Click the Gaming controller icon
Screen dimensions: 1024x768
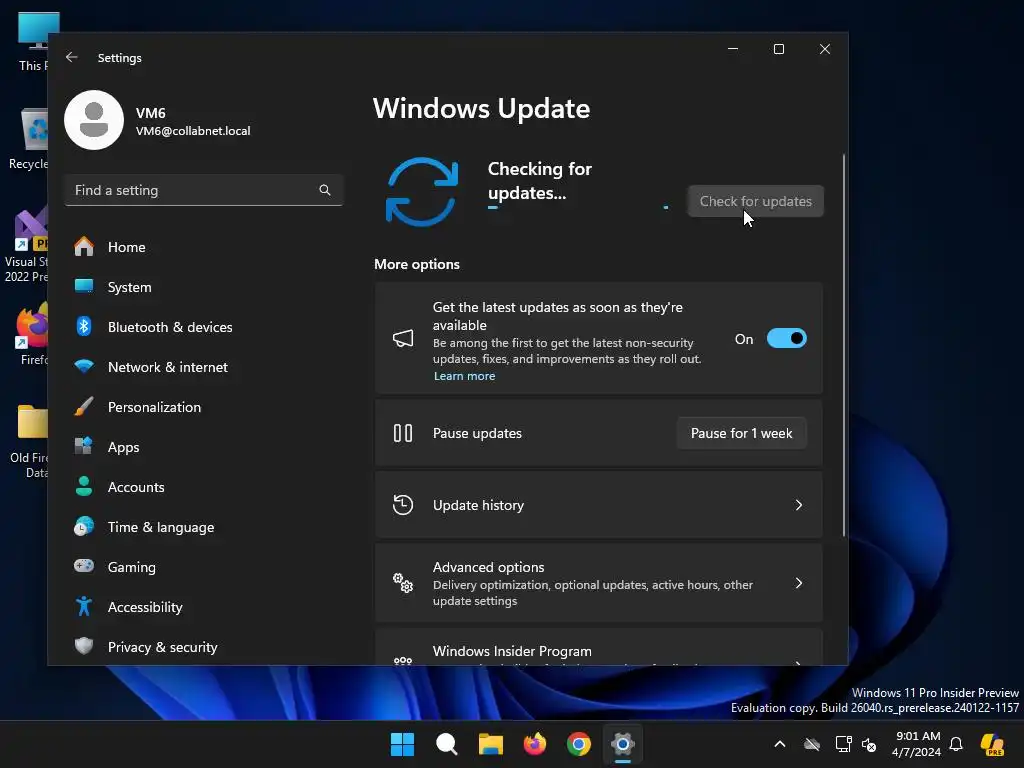click(84, 566)
